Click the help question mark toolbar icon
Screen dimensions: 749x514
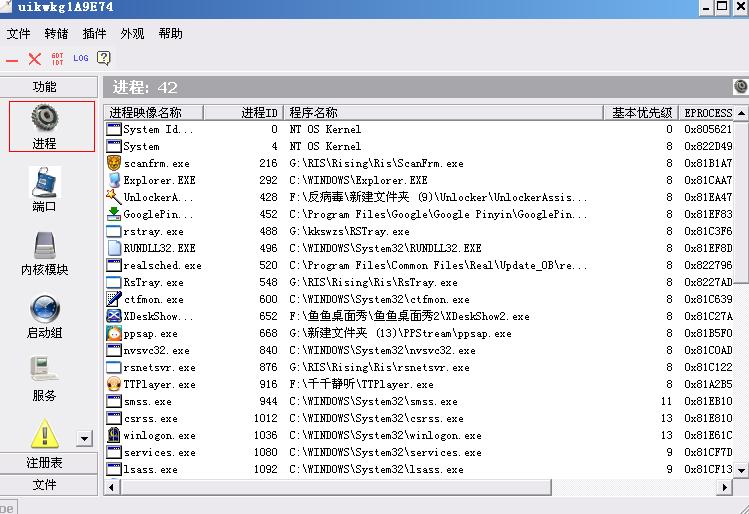pyautogui.click(x=103, y=58)
